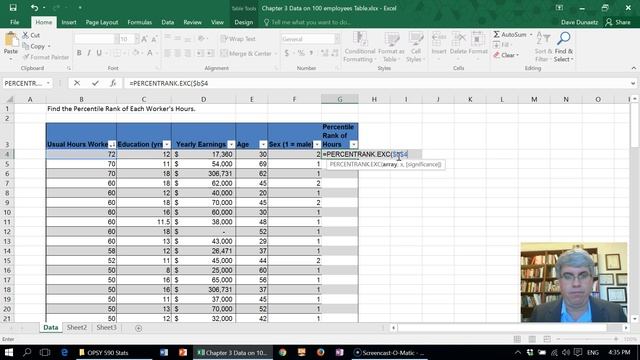The width and height of the screenshot is (640, 360).
Task: Open the Microsoft Edge taskbar icon
Action: pyautogui.click(x=64, y=352)
